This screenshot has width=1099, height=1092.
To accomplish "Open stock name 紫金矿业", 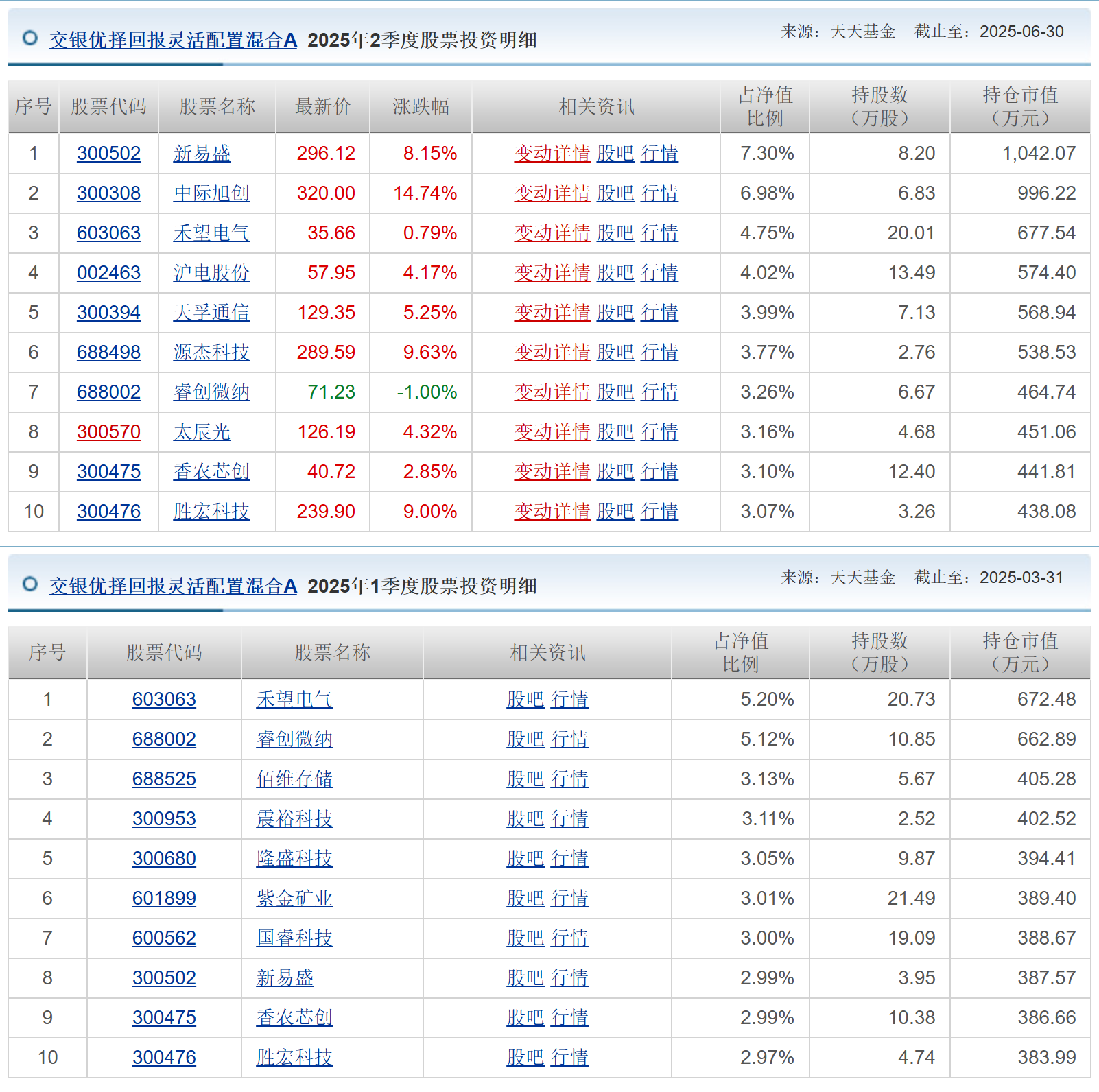I will pyautogui.click(x=294, y=899).
